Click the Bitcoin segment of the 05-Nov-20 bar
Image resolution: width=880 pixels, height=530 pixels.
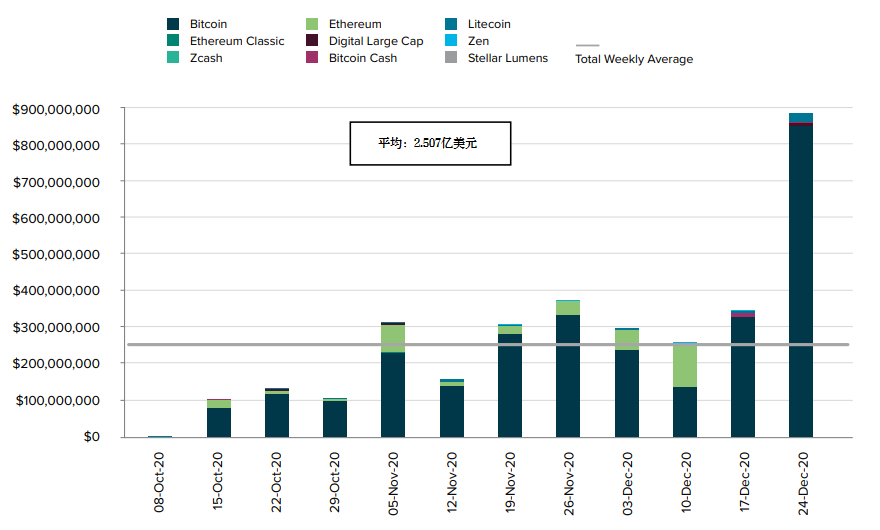tap(393, 395)
